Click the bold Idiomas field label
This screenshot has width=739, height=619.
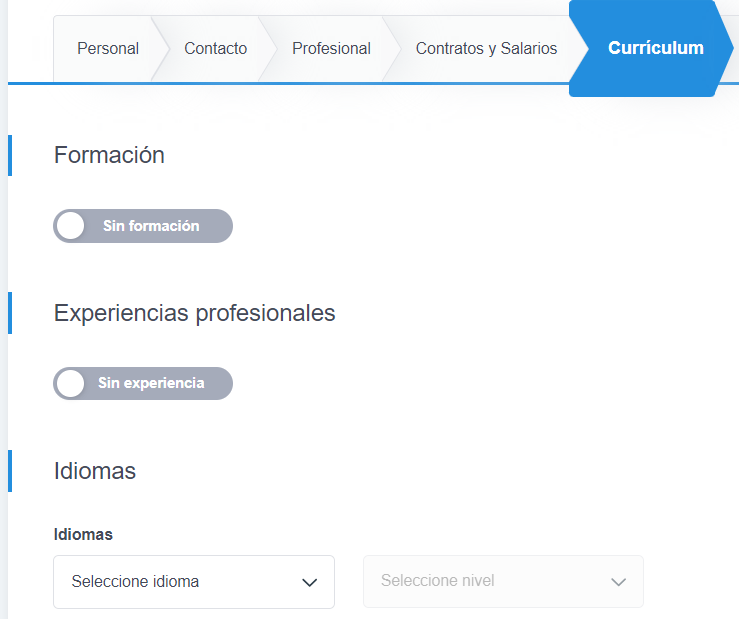83,534
